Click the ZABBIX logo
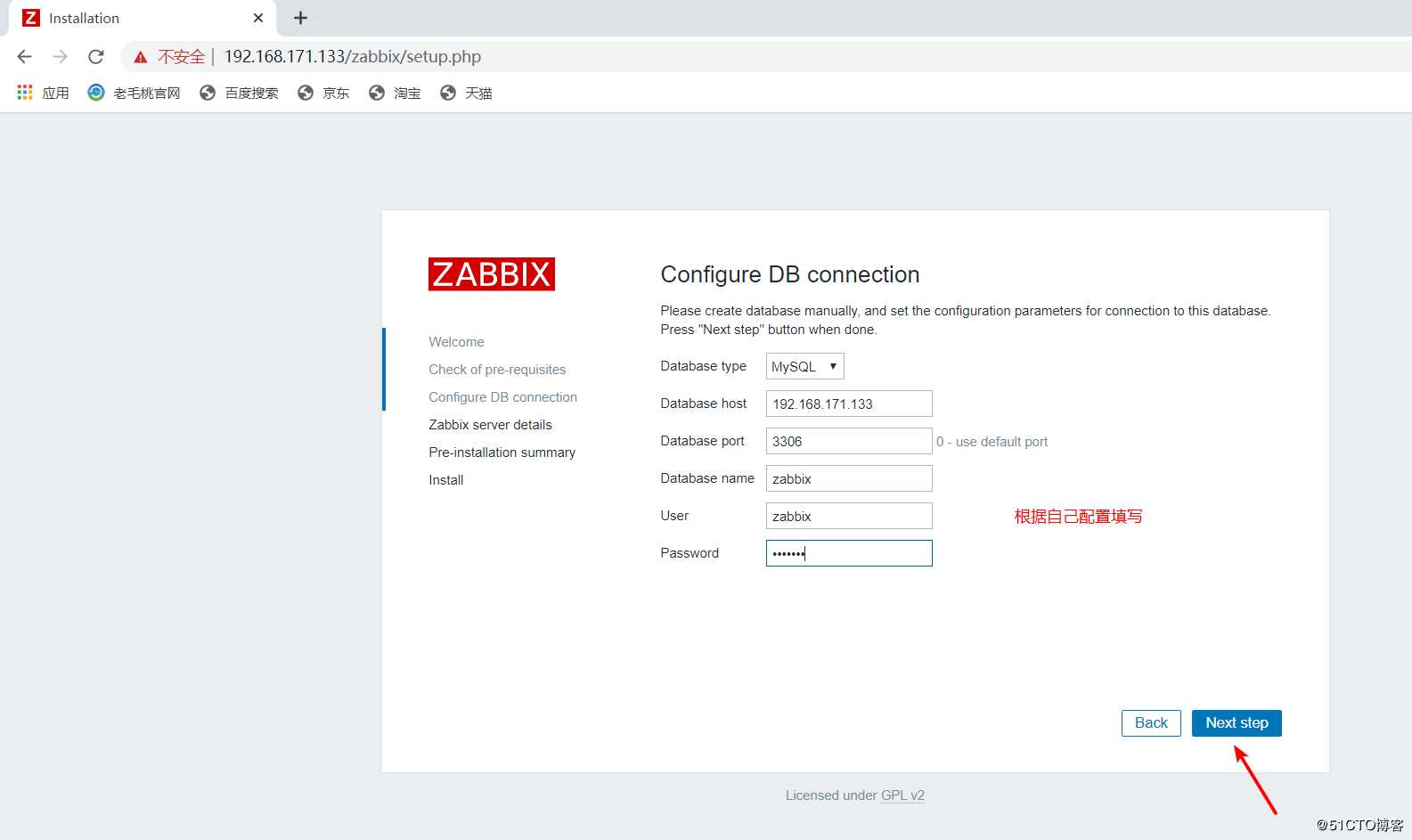Screen dimensions: 1412x840 pos(492,274)
